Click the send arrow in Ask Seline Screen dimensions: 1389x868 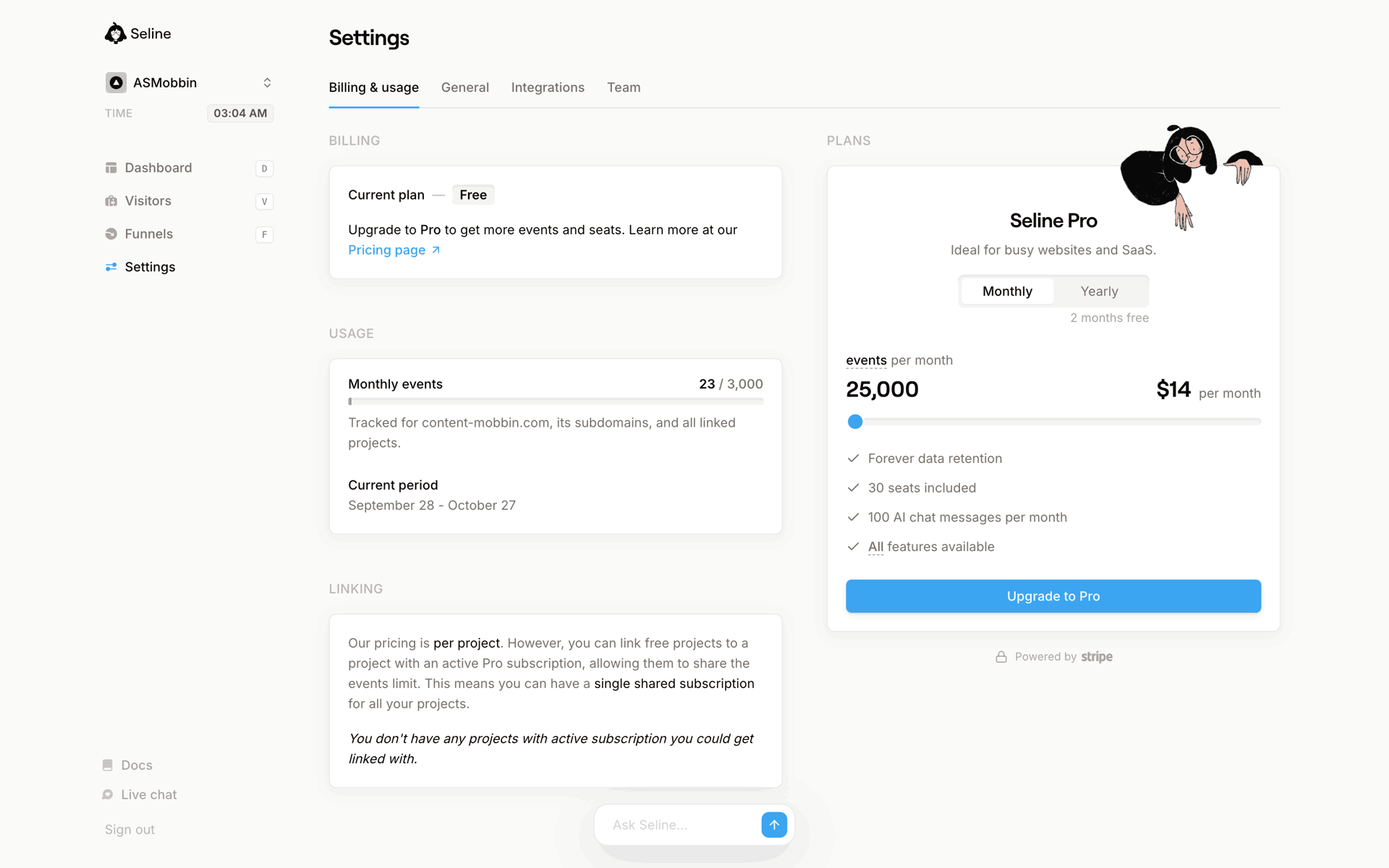coord(774,825)
